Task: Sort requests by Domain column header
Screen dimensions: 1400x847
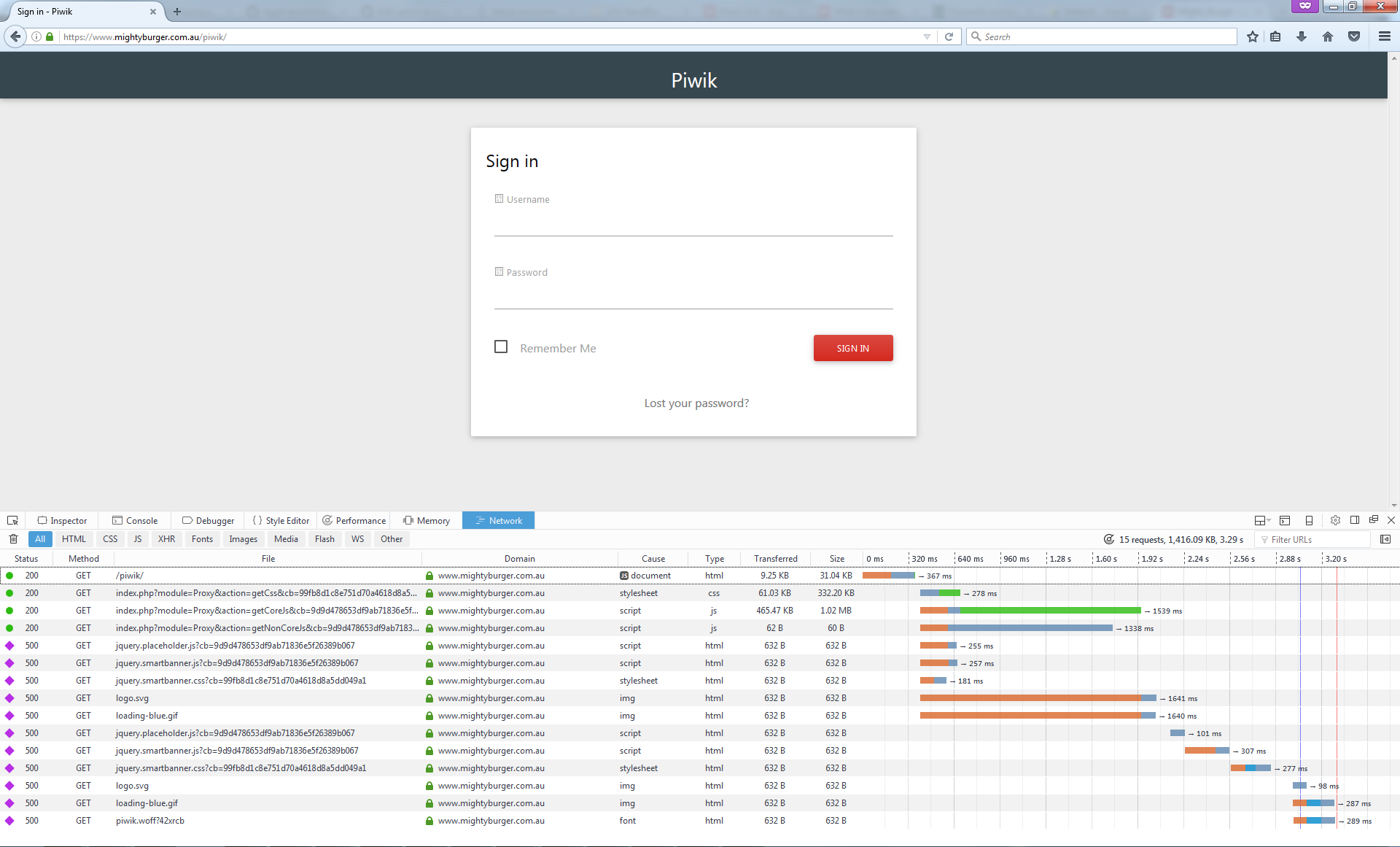Action: 520,558
